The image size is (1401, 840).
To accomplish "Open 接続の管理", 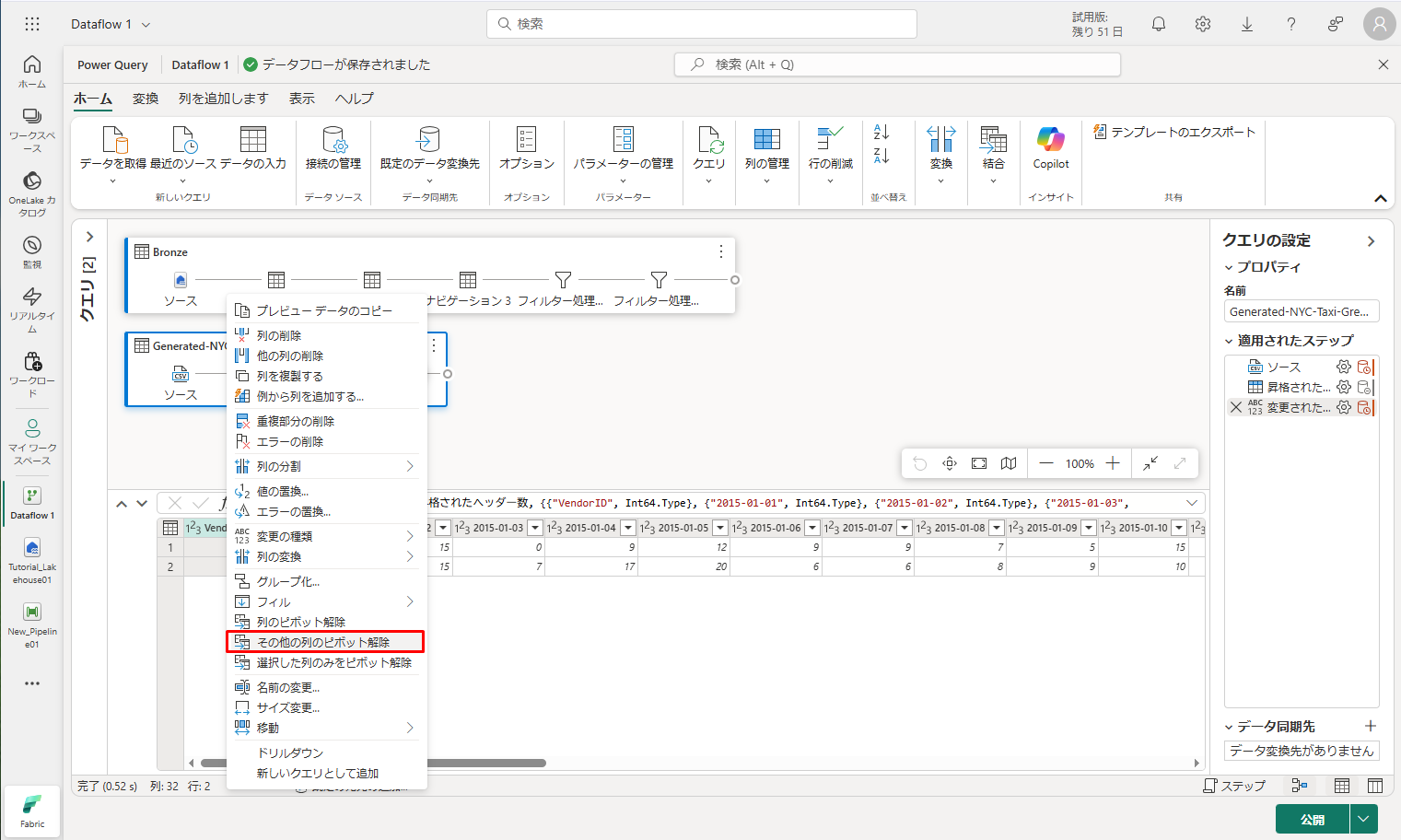I will coord(333,147).
